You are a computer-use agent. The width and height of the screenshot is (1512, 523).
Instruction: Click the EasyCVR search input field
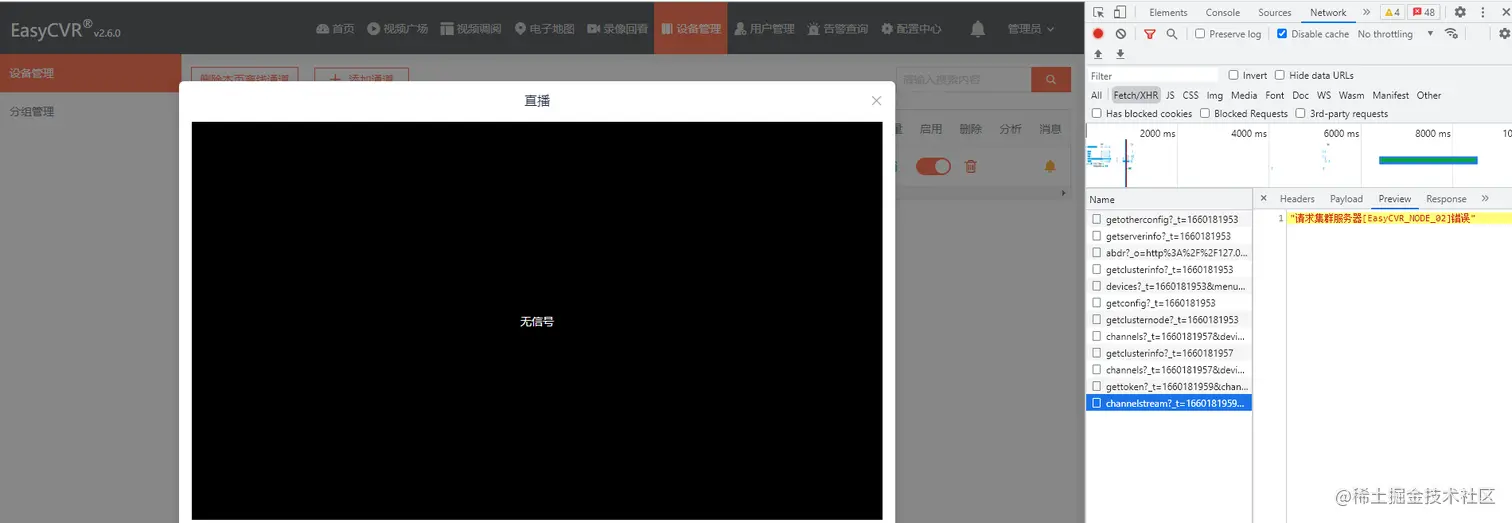[963, 80]
